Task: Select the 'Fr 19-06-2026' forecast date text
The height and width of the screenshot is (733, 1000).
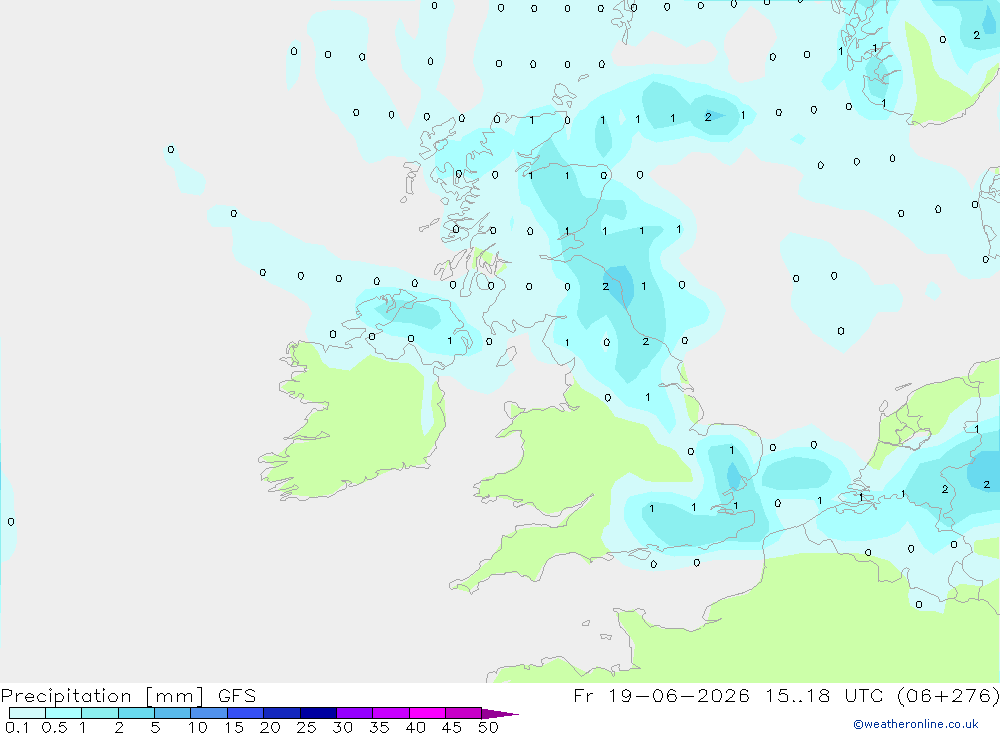Action: click(x=661, y=696)
